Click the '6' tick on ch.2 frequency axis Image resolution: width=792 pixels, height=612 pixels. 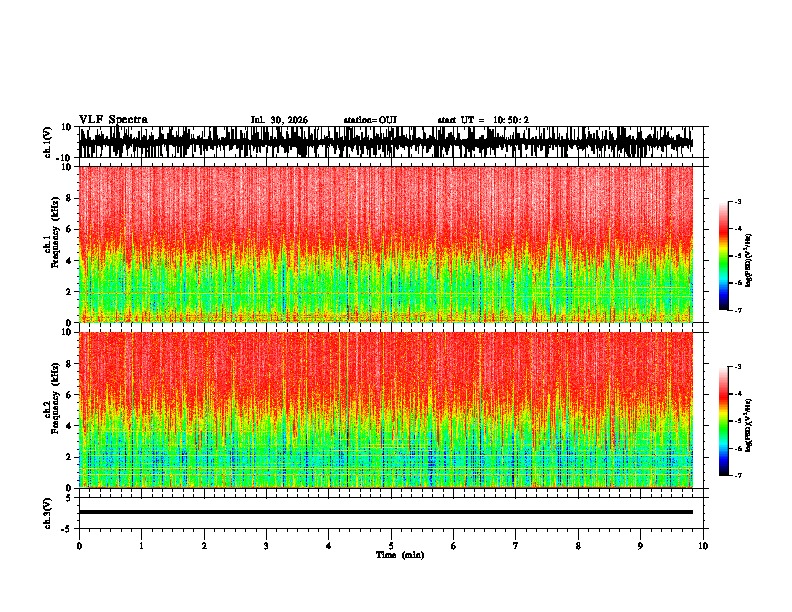(x=69, y=395)
